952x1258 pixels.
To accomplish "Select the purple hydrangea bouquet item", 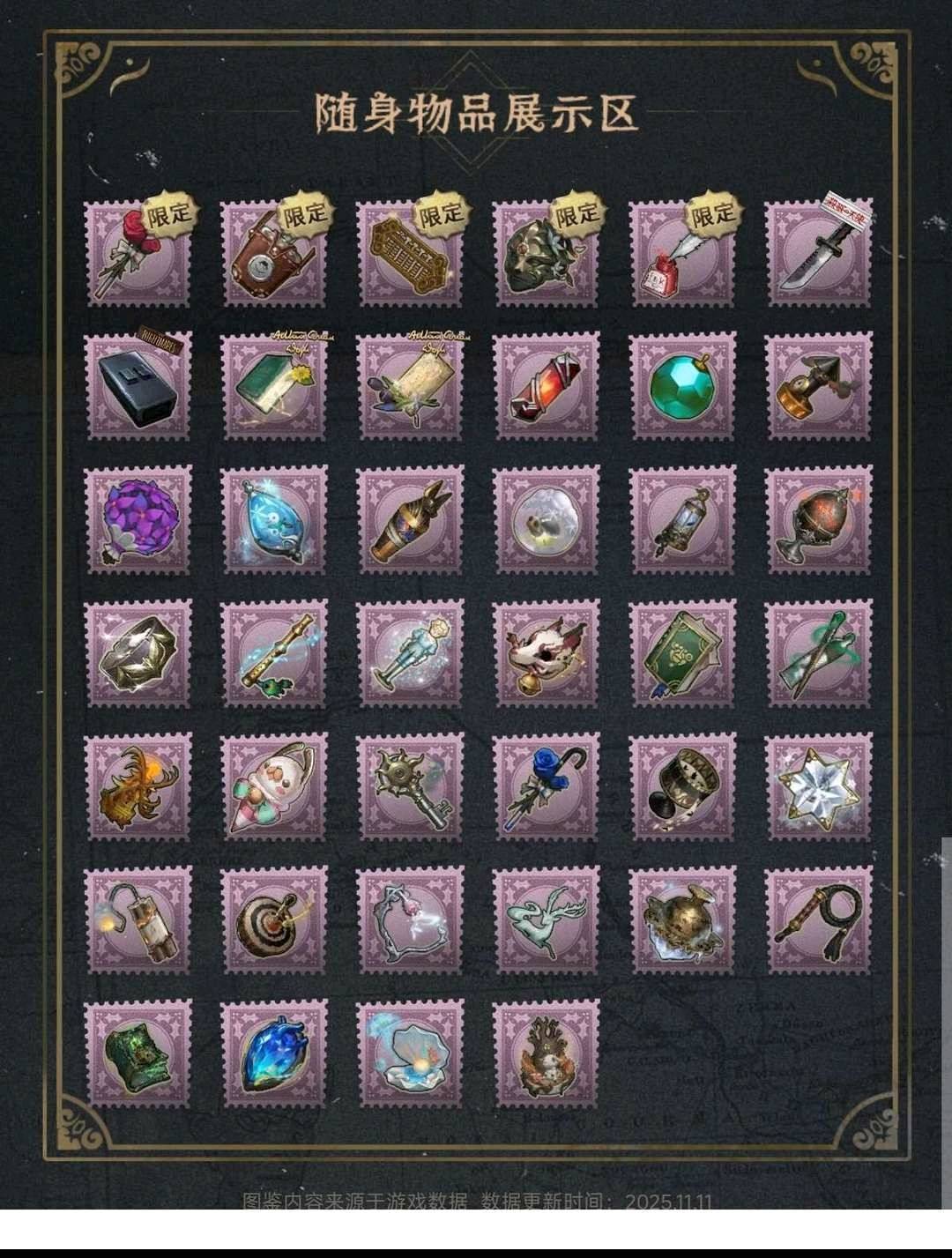I will coord(138,520).
